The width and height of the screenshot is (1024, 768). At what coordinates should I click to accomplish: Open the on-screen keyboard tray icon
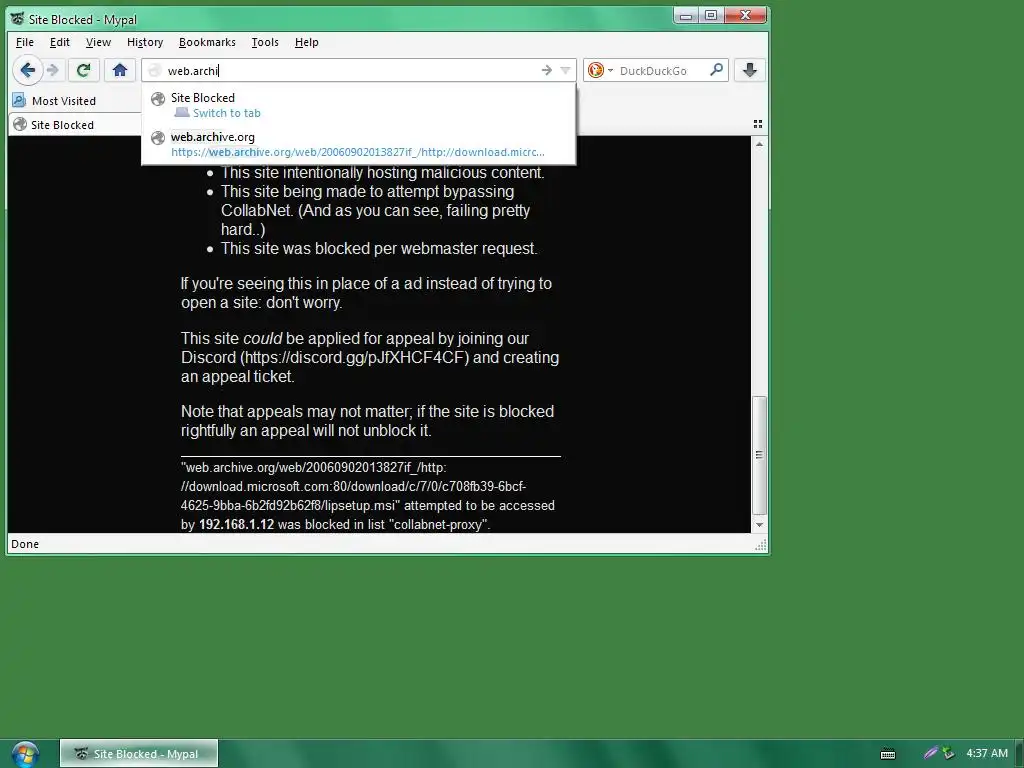[888, 754]
